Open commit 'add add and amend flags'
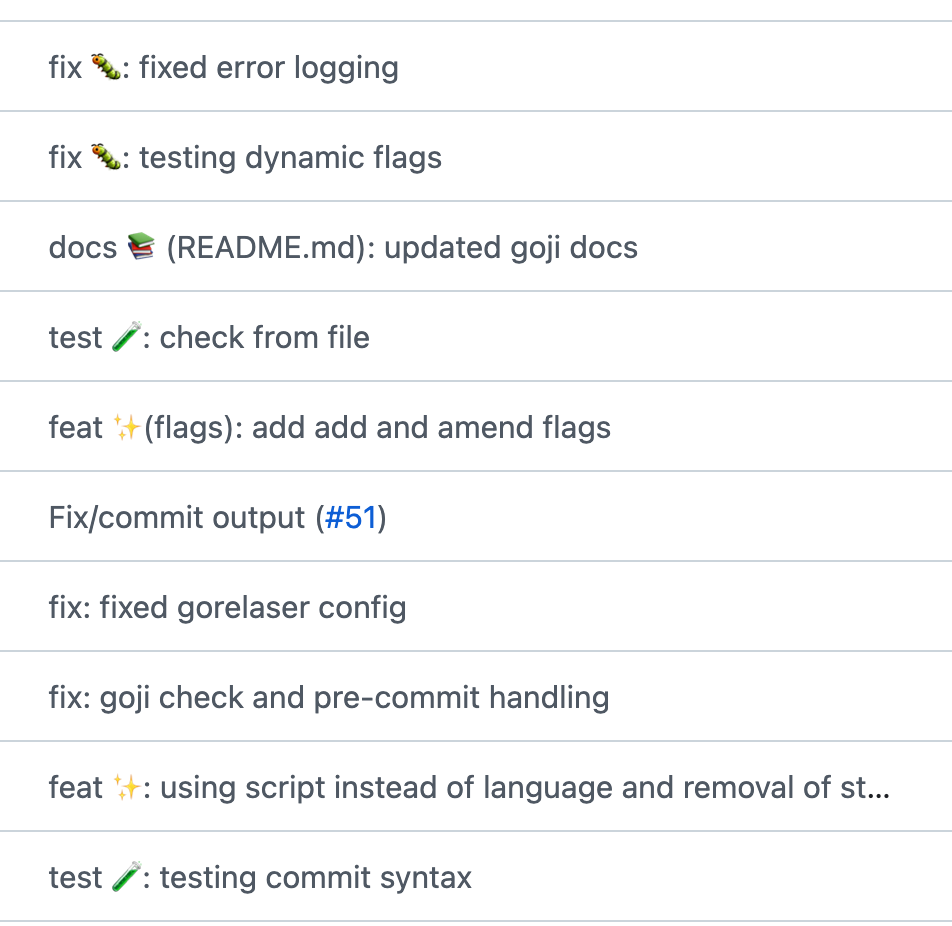This screenshot has height=926, width=952. point(330,427)
